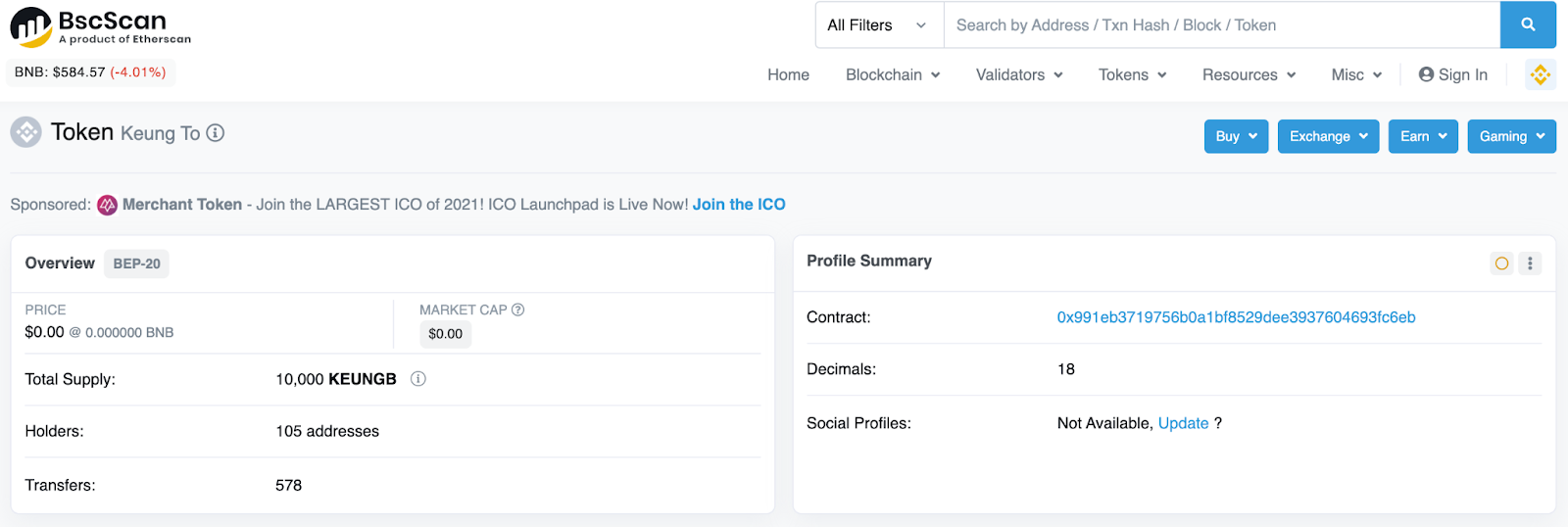Click the token placeholder icon beside Token
Screen dimensions: 1568x527
click(26, 132)
